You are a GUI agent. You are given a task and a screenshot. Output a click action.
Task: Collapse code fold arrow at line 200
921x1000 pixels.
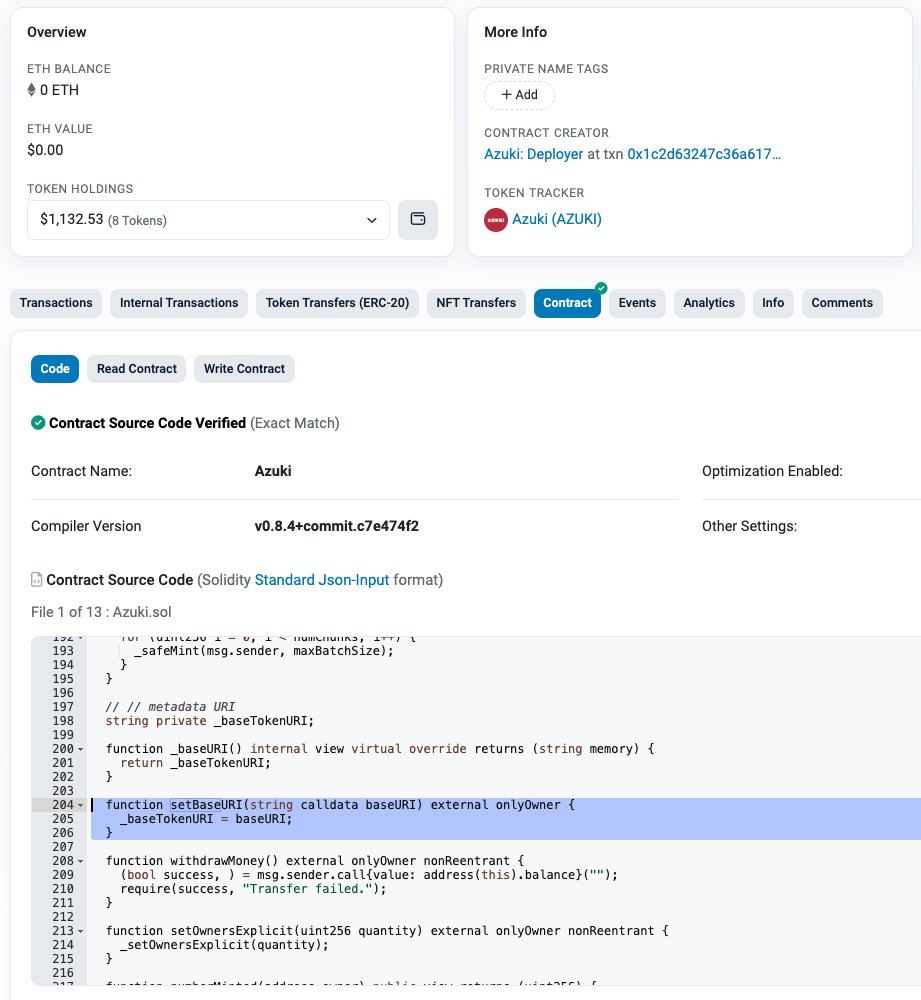pos(80,749)
